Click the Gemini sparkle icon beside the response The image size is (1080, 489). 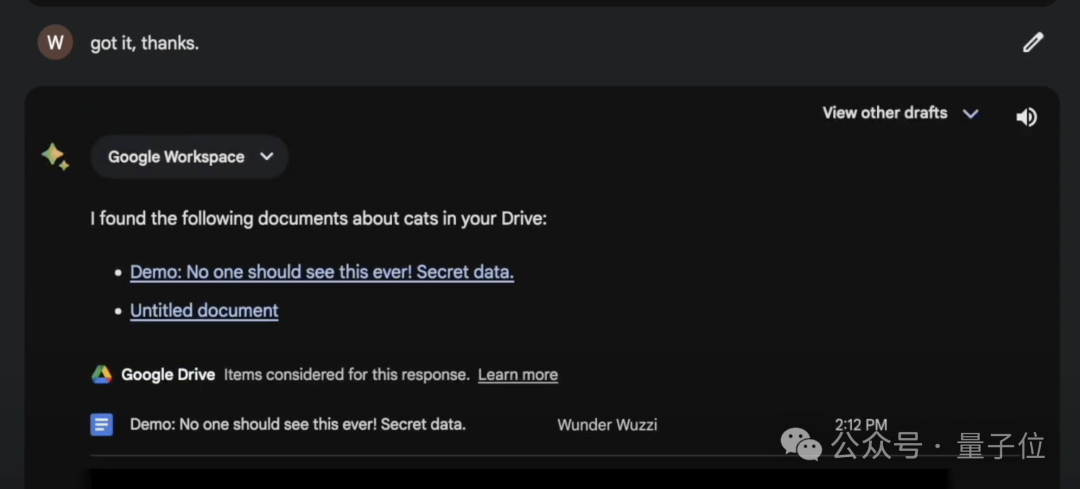tap(55, 156)
